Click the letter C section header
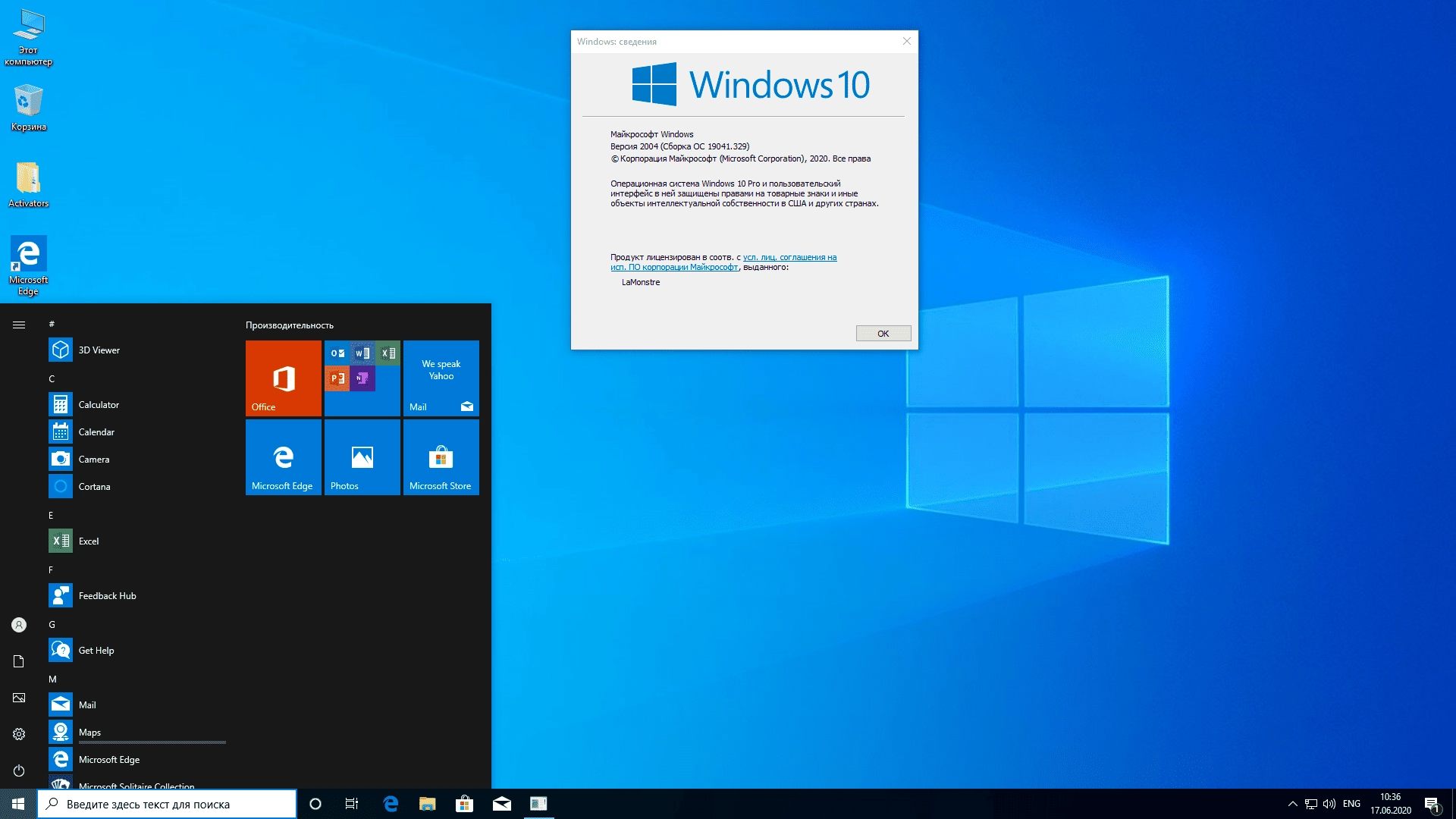 click(x=52, y=378)
